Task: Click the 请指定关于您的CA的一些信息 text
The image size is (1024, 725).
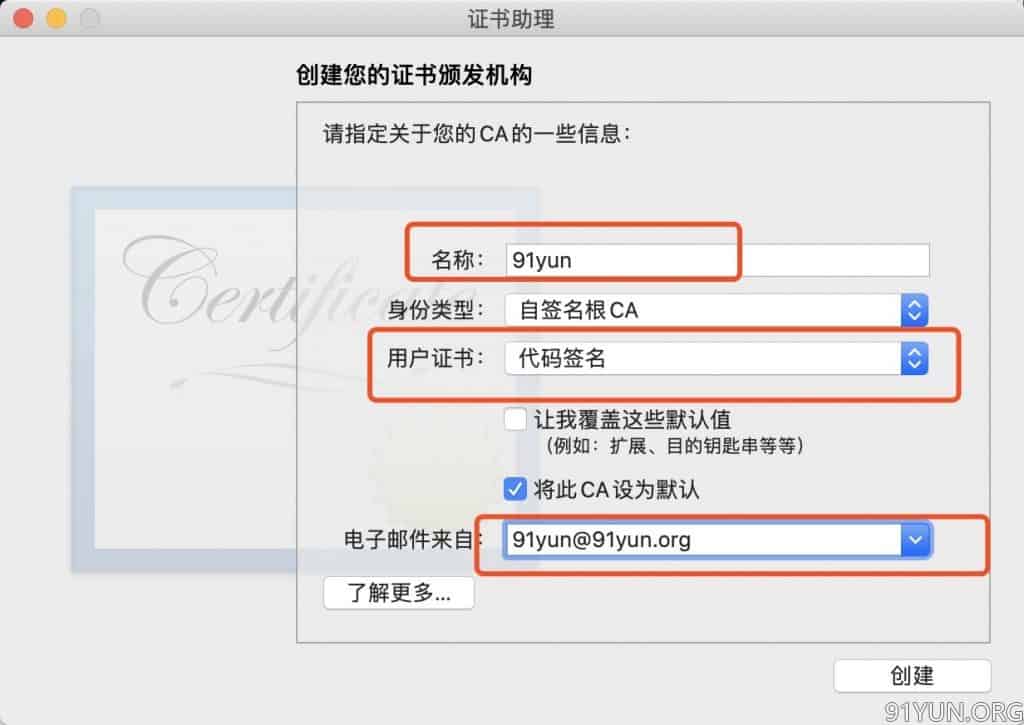Action: click(477, 134)
